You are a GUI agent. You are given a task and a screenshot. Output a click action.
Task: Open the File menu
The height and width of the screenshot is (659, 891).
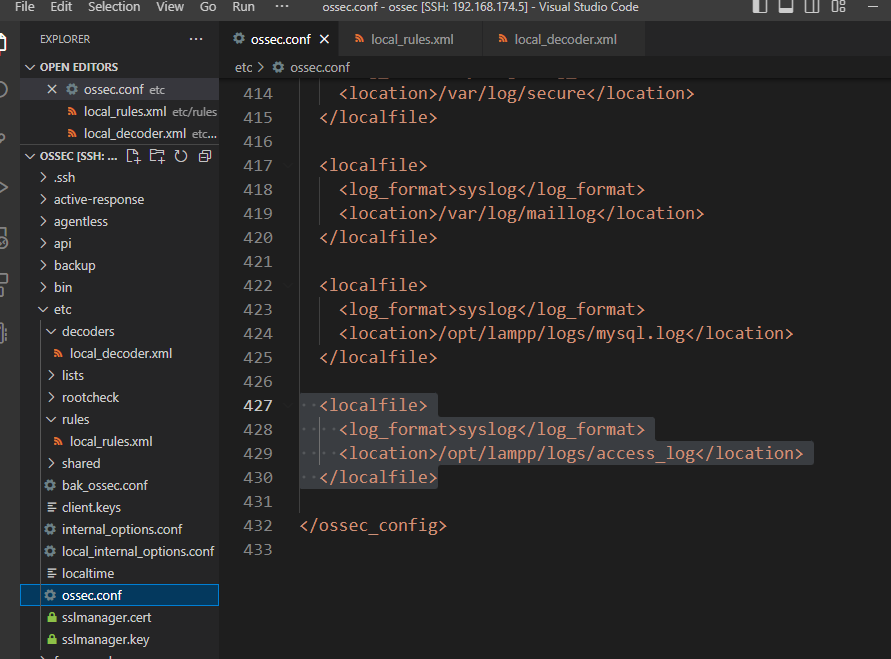tap(24, 7)
